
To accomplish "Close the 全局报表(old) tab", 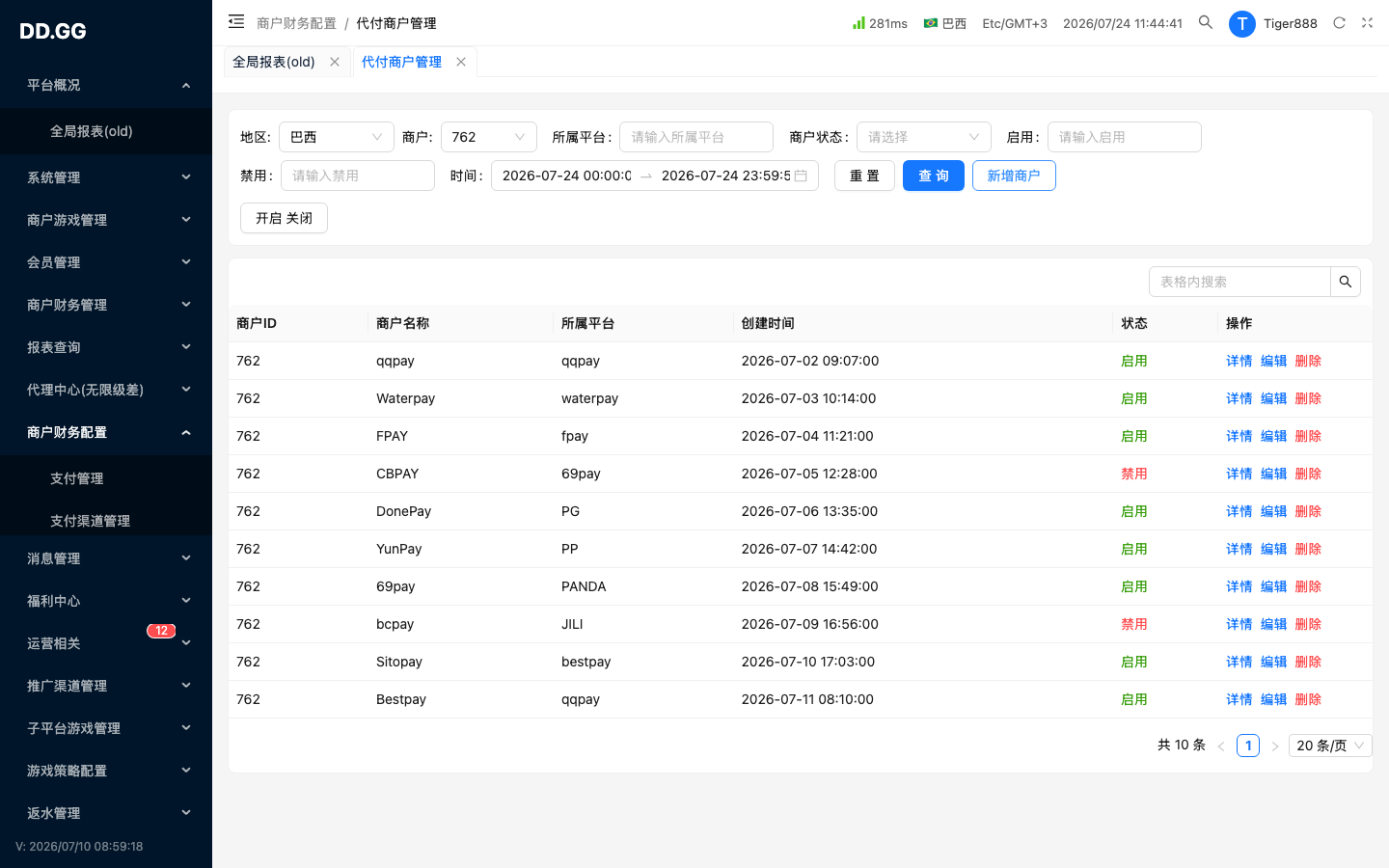I will [x=335, y=62].
